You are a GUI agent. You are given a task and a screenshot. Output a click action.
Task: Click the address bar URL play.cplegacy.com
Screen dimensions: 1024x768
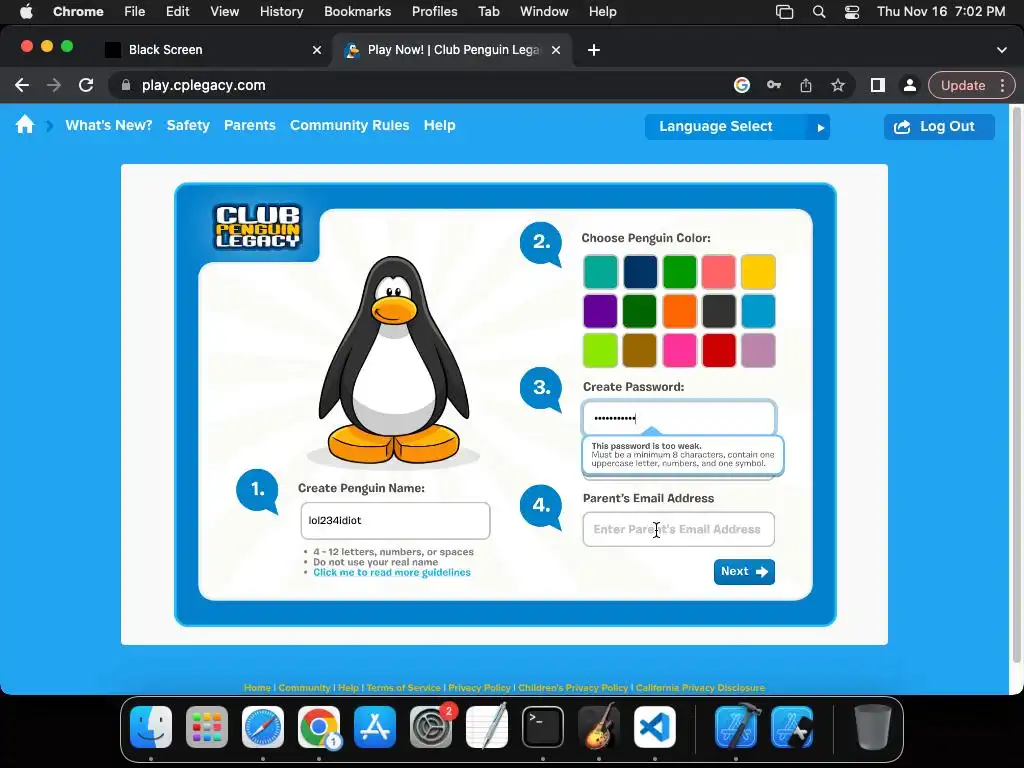coord(204,85)
